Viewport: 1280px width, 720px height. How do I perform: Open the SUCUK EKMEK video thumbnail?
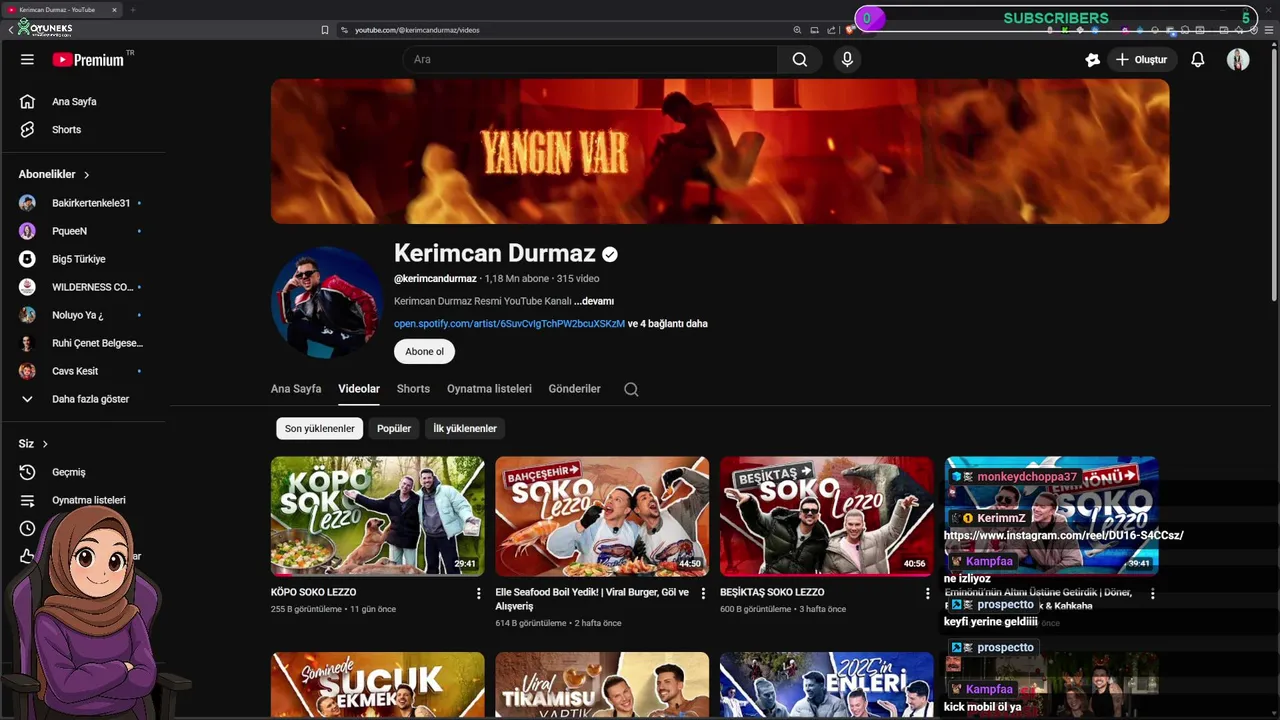pos(378,686)
